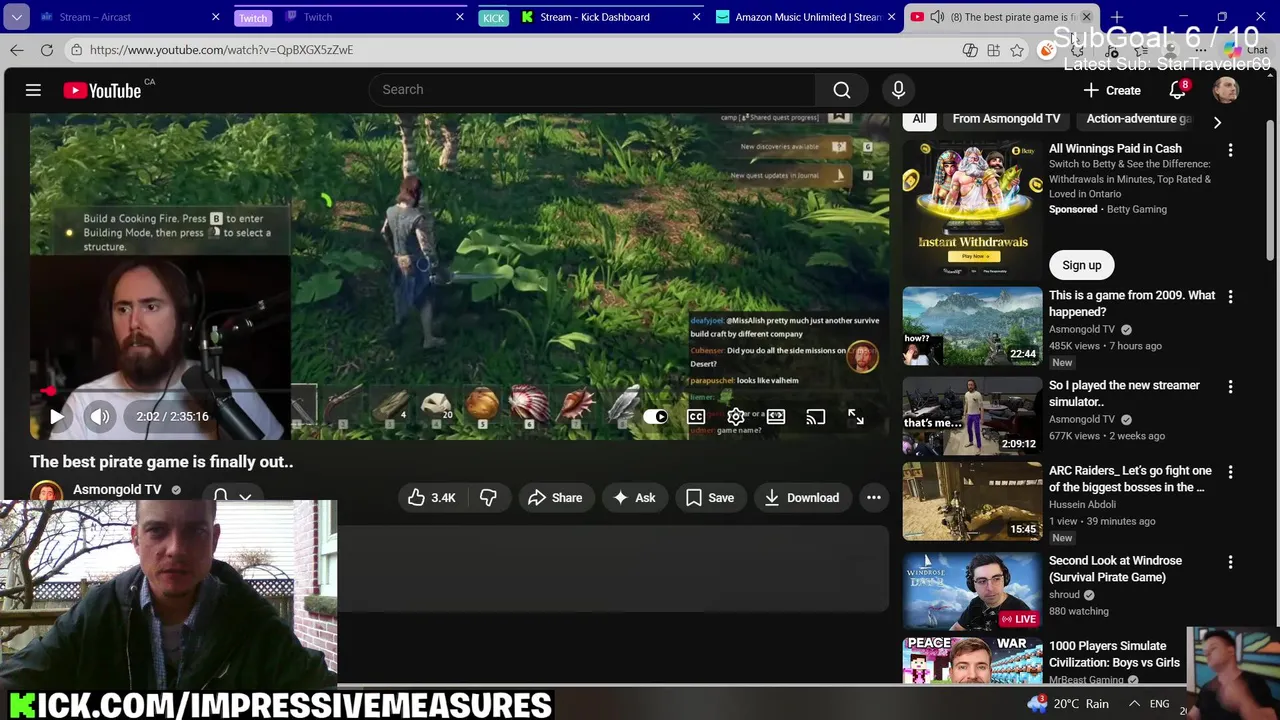Show hidden system tray icons
1280x720 pixels.
click(1134, 704)
